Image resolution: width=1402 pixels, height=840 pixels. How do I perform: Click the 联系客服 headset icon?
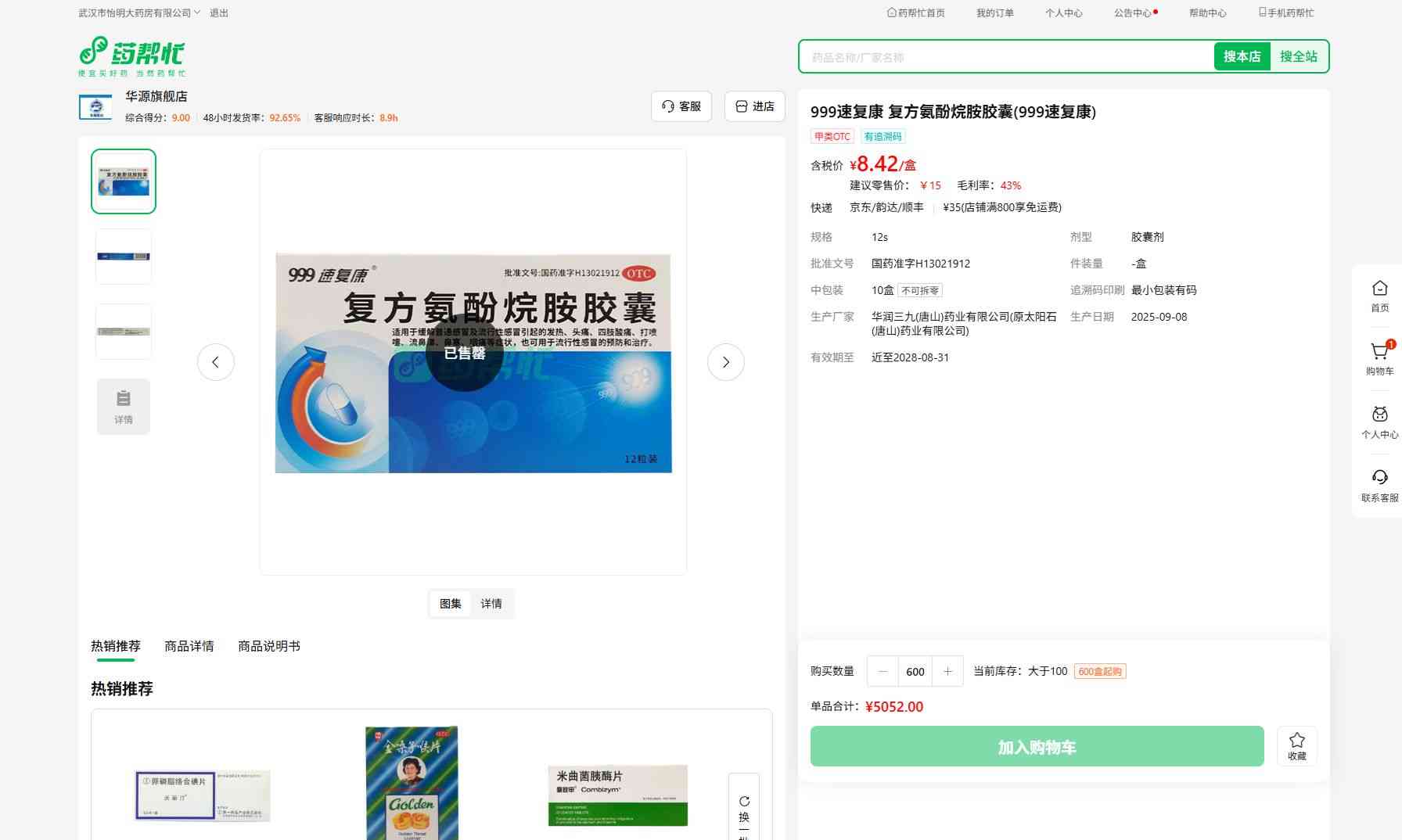(1379, 478)
